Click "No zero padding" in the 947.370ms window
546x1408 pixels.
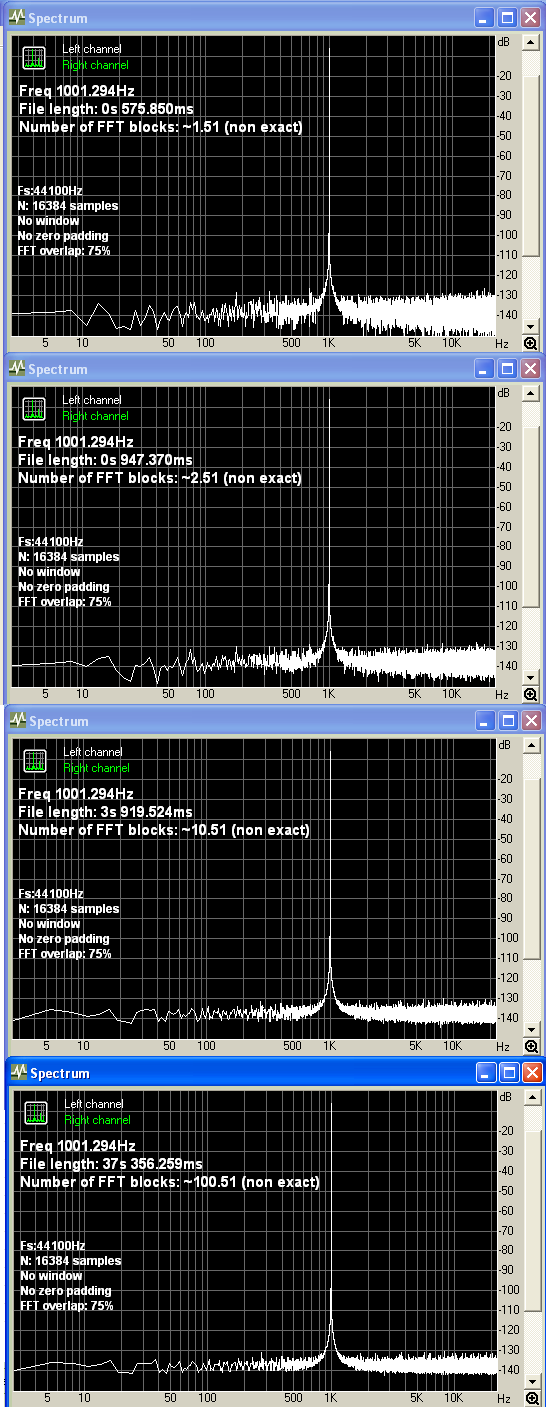tap(63, 586)
